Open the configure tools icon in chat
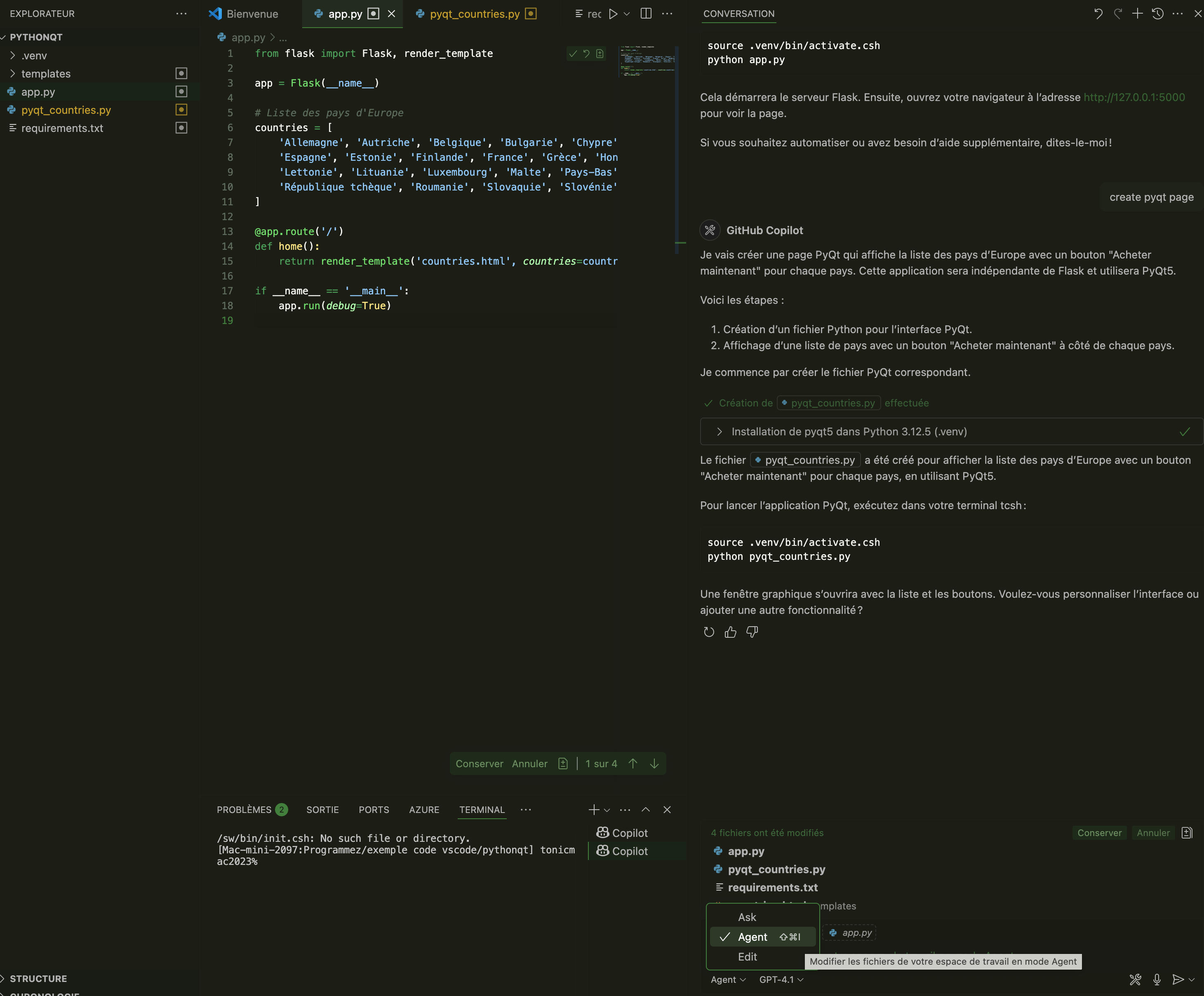 [x=1135, y=980]
